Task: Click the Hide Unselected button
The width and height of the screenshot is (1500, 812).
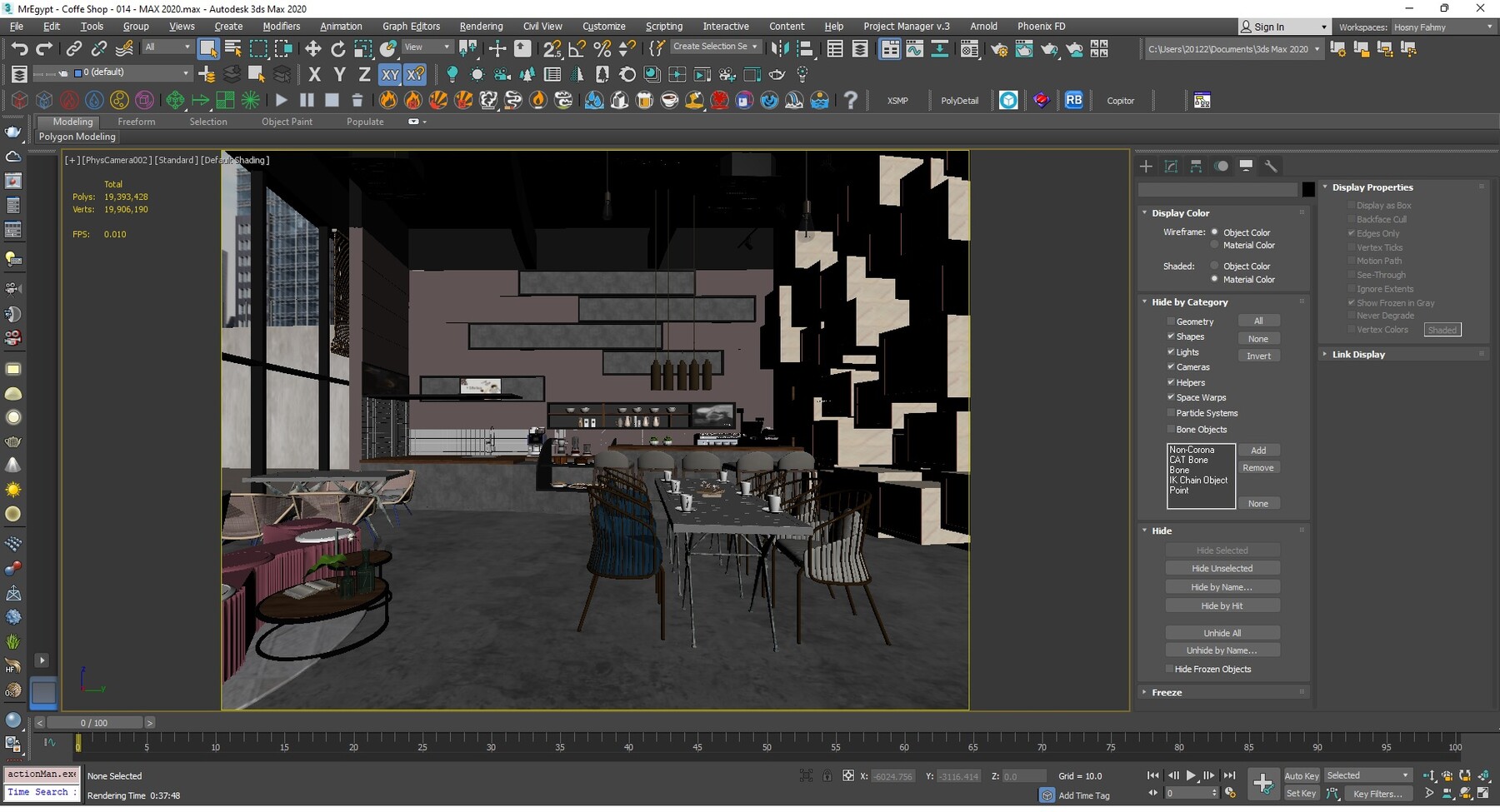Action: click(1222, 567)
